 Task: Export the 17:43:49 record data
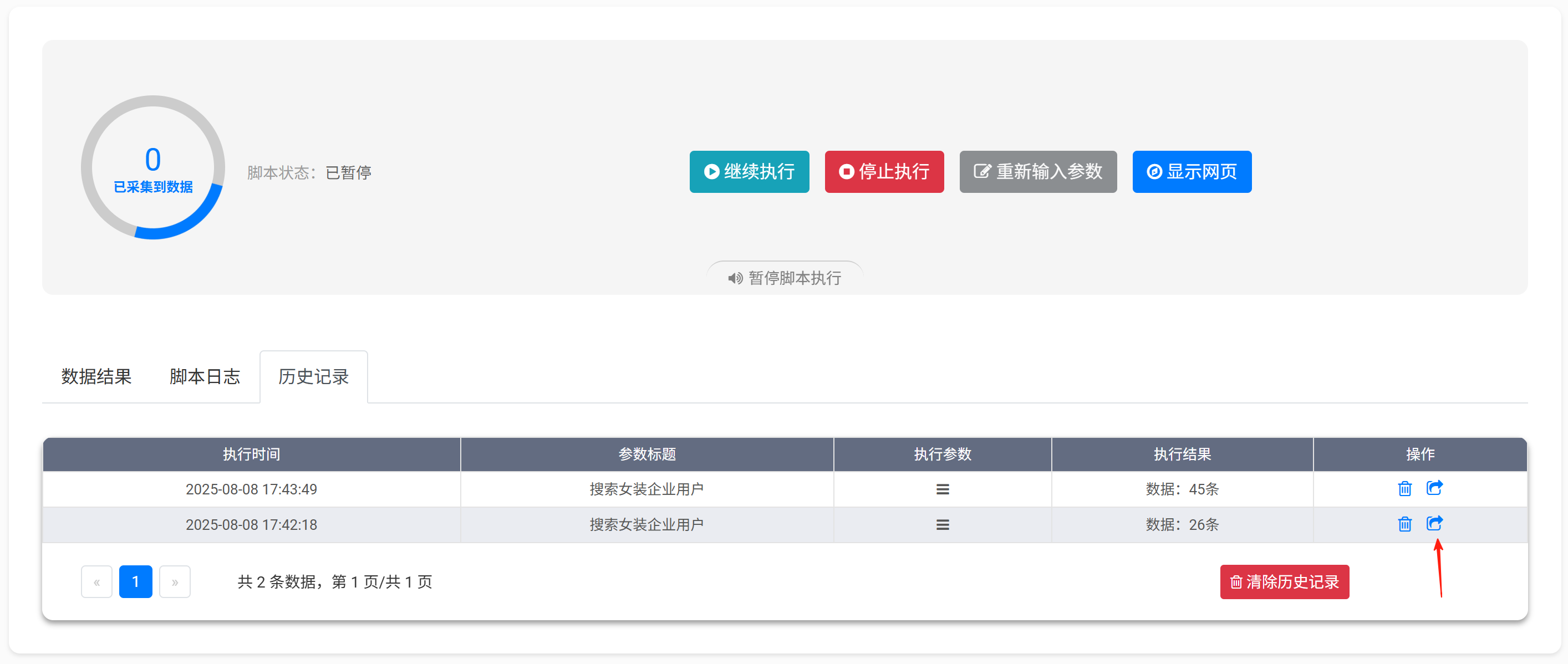click(x=1434, y=488)
